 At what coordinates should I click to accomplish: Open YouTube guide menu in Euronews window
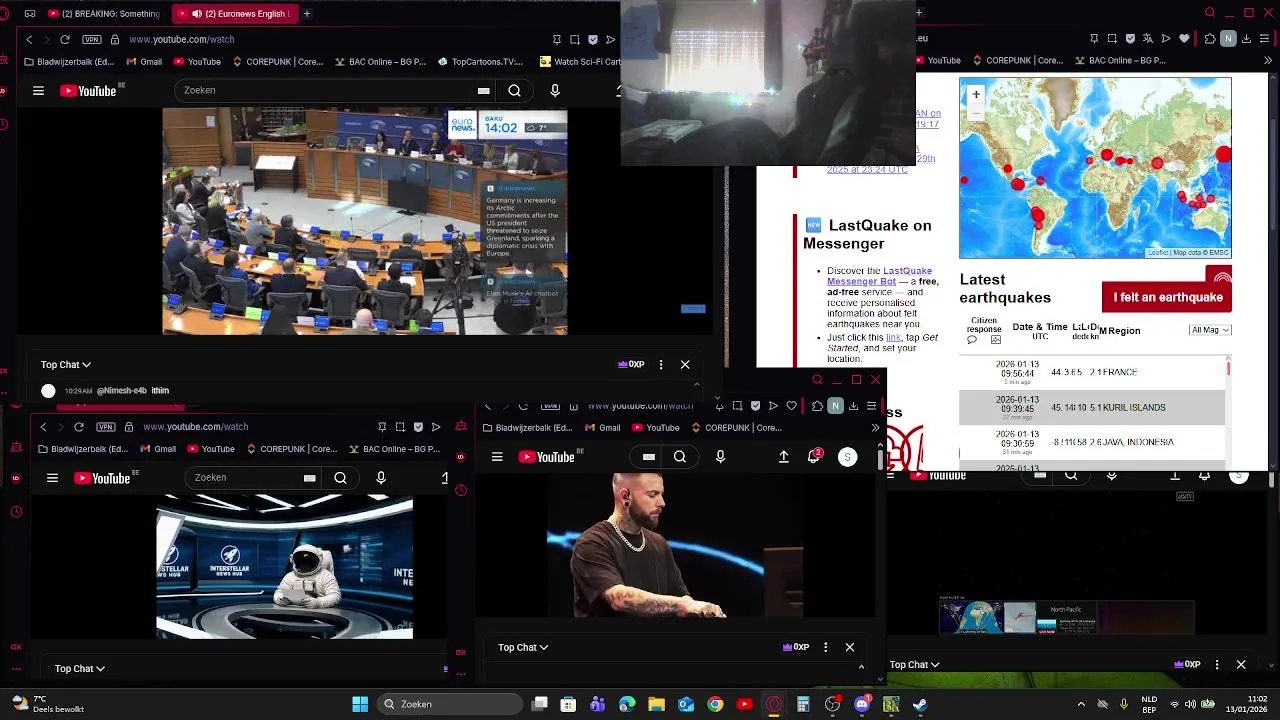[x=38, y=91]
